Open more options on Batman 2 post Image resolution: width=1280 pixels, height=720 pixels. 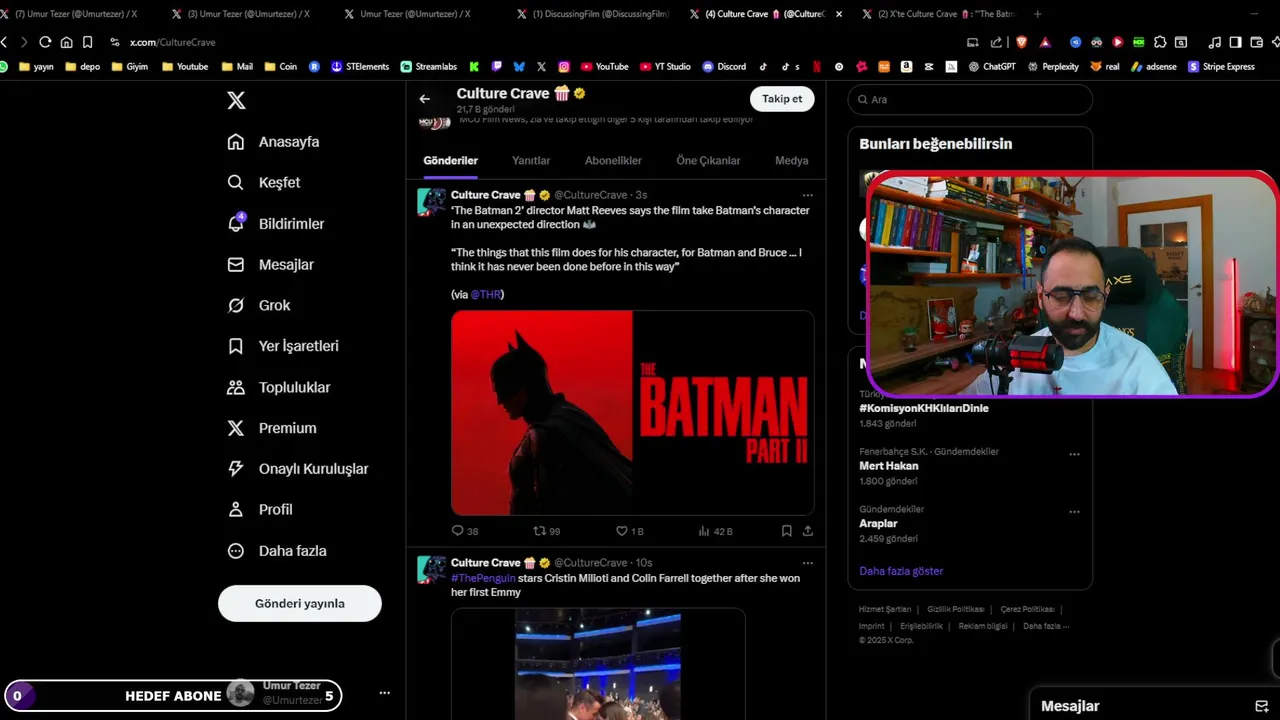point(807,195)
